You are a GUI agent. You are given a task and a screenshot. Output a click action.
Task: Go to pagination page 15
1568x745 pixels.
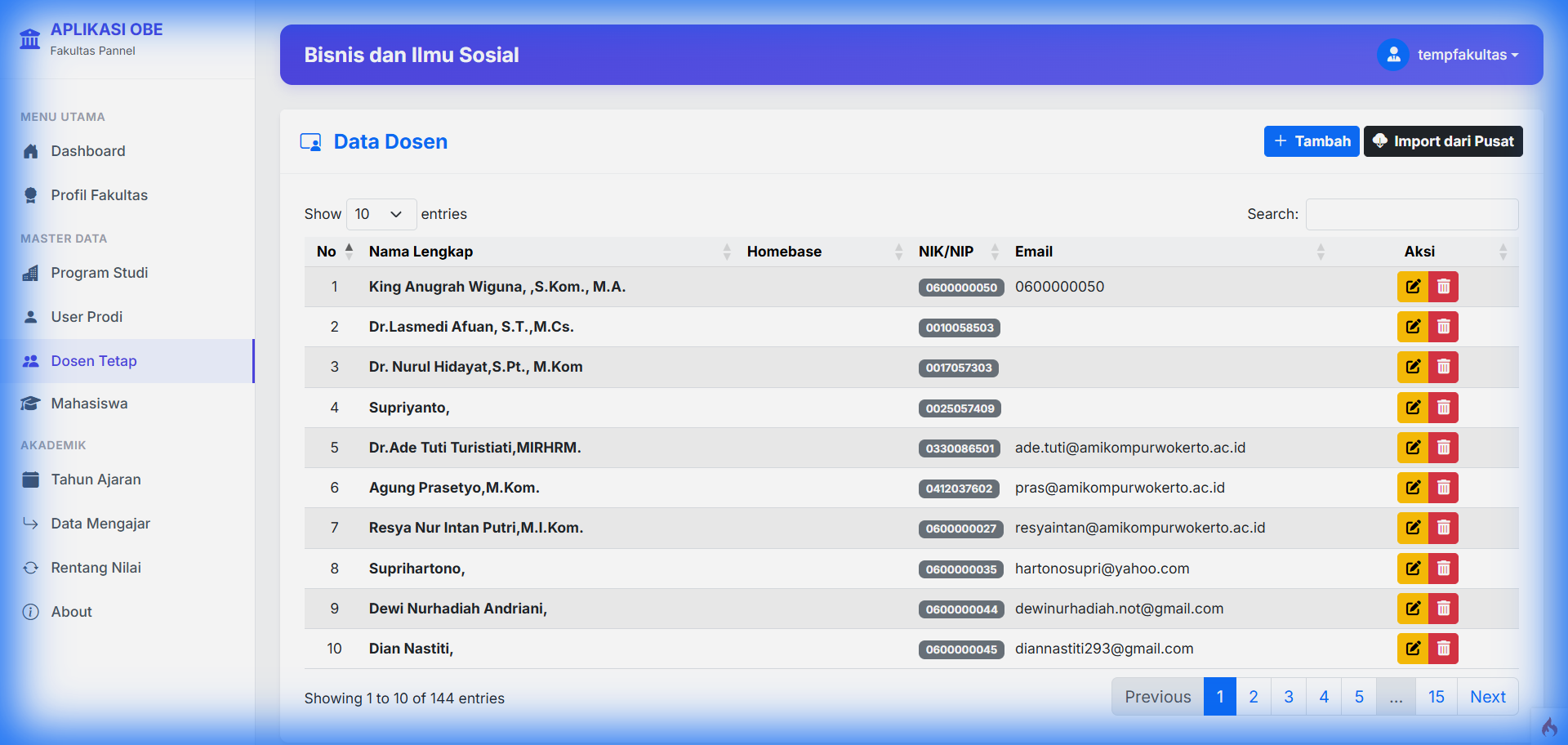coord(1436,697)
